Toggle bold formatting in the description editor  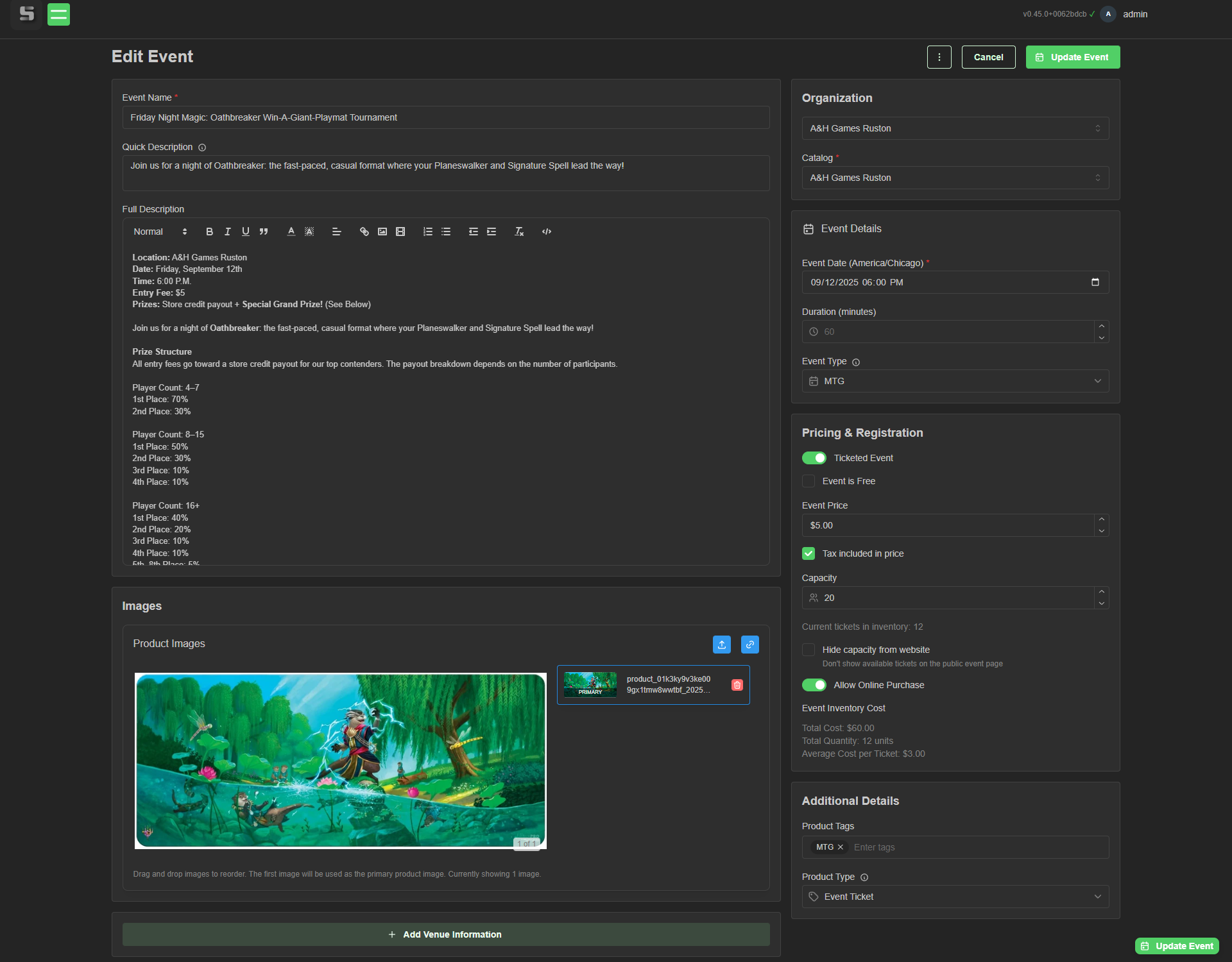tap(209, 232)
